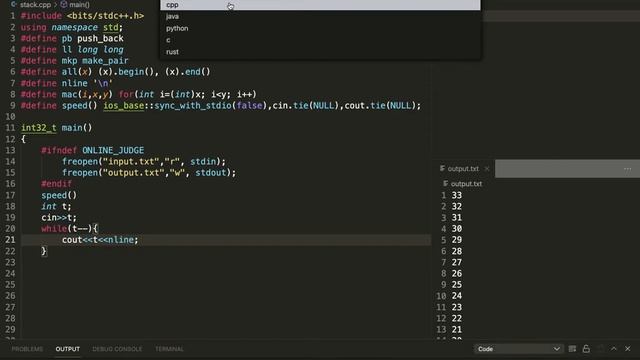Click the '#include <bits/stdc++.h>' line
The height and width of the screenshot is (360, 640).
pyautogui.click(x=82, y=16)
